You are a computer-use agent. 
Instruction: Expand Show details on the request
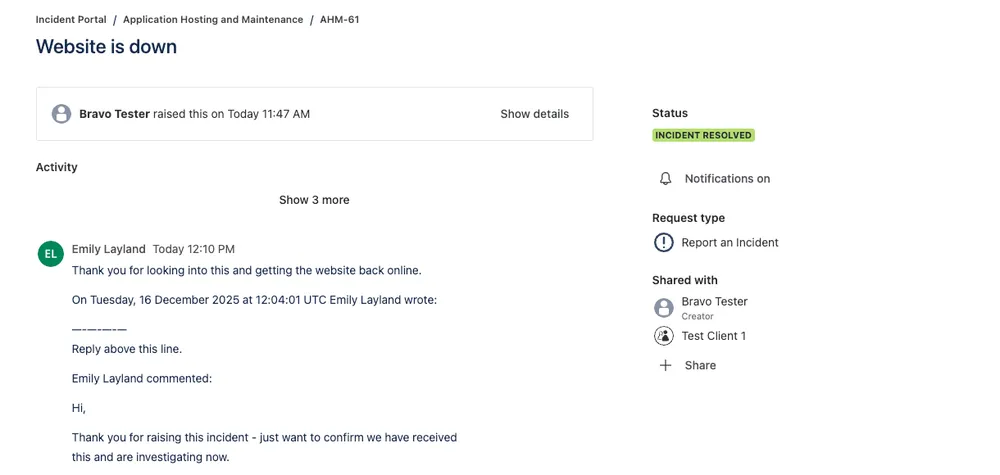tap(534, 114)
